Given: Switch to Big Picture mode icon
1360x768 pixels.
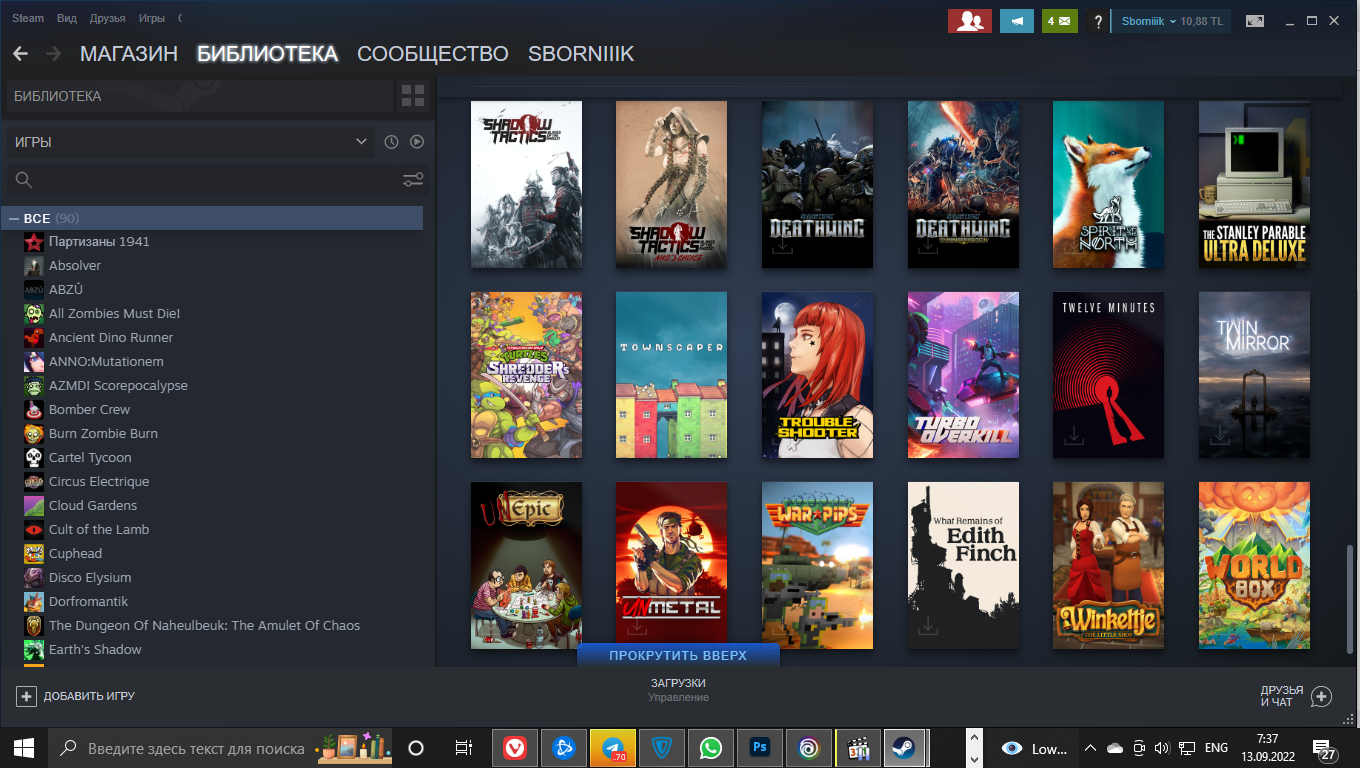Looking at the screenshot, I should click(1254, 21).
